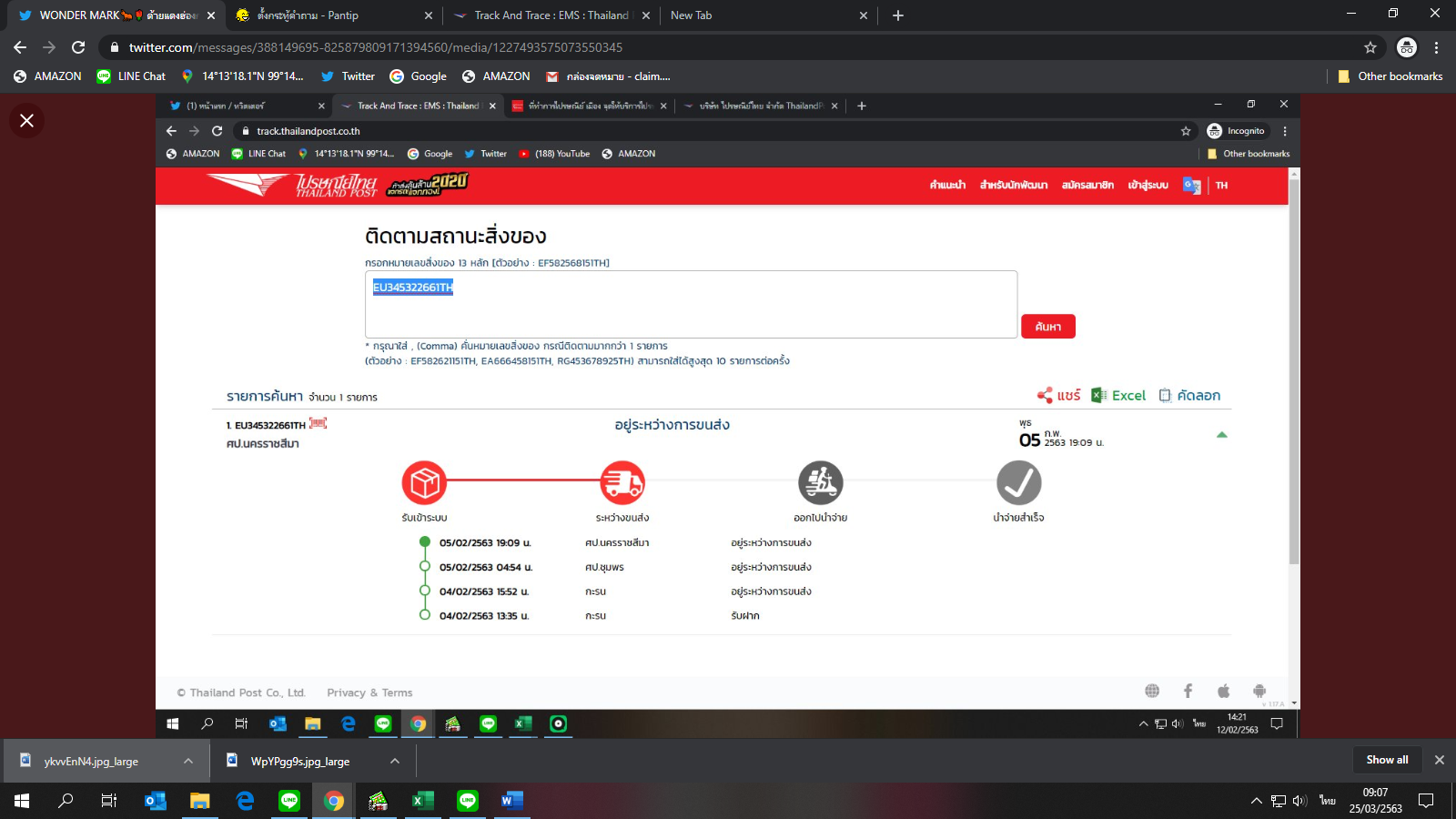Close the Pantip tab

coord(429,15)
